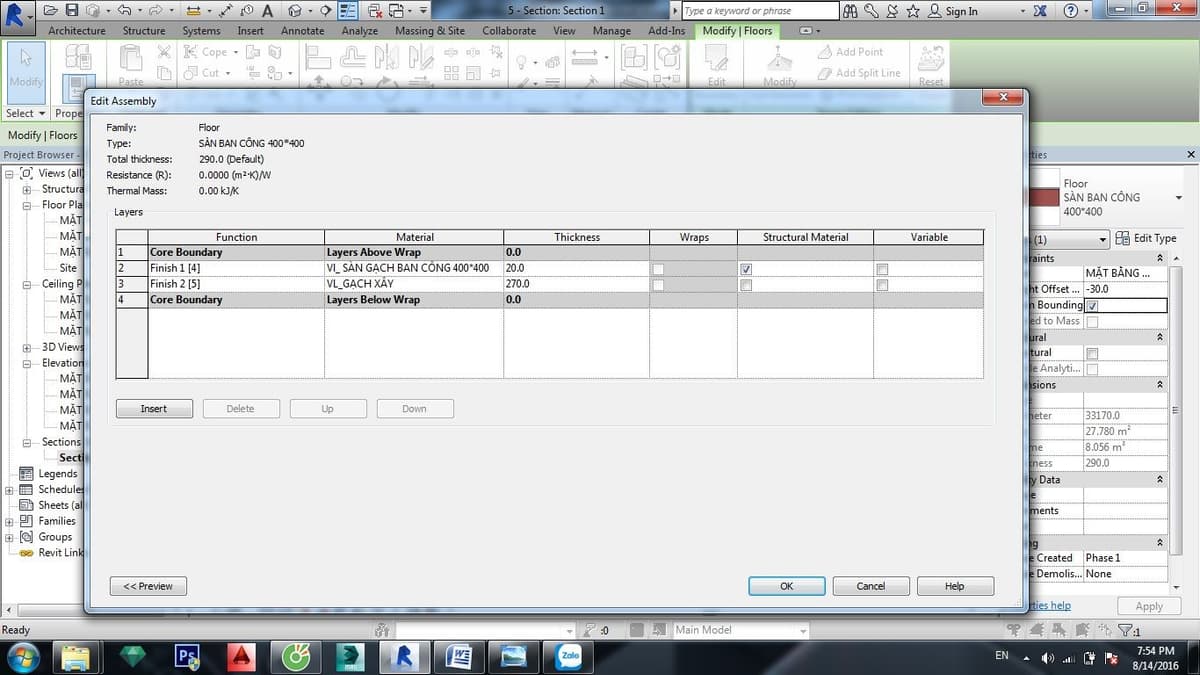Expand the Families tree node
Image resolution: width=1200 pixels, height=675 pixels.
10,521
